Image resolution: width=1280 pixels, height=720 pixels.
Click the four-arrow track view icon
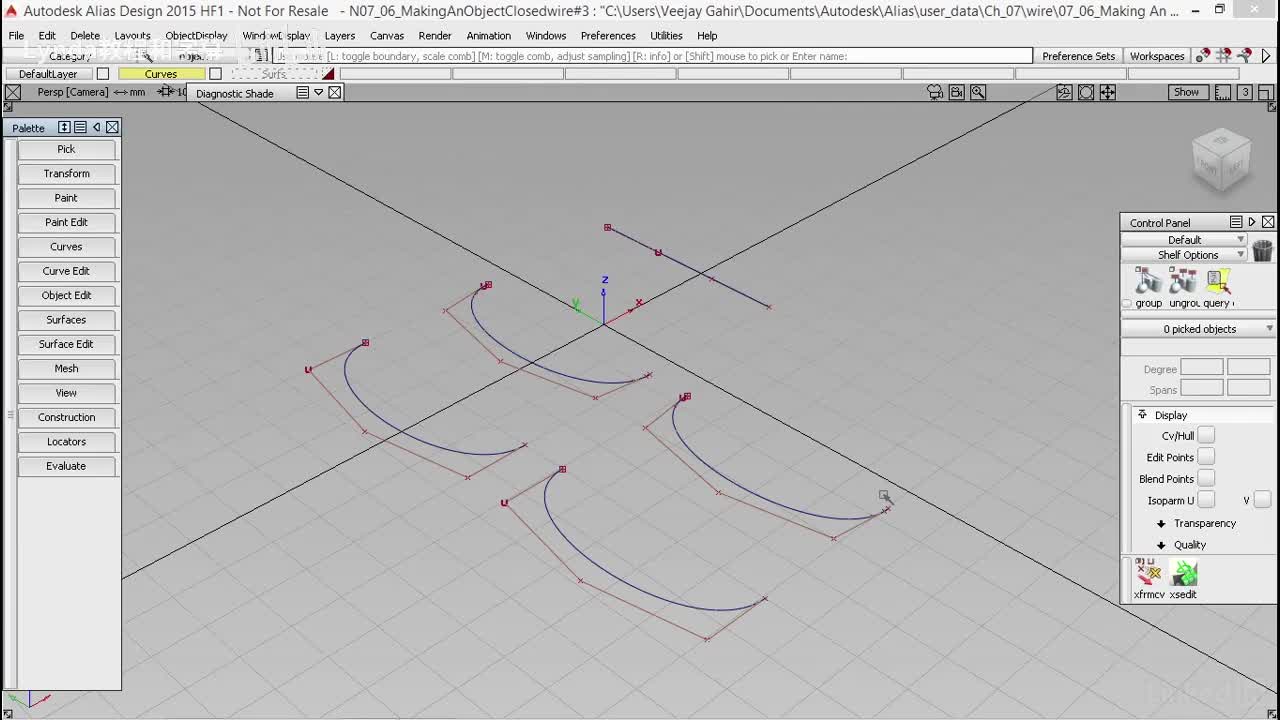click(1108, 92)
